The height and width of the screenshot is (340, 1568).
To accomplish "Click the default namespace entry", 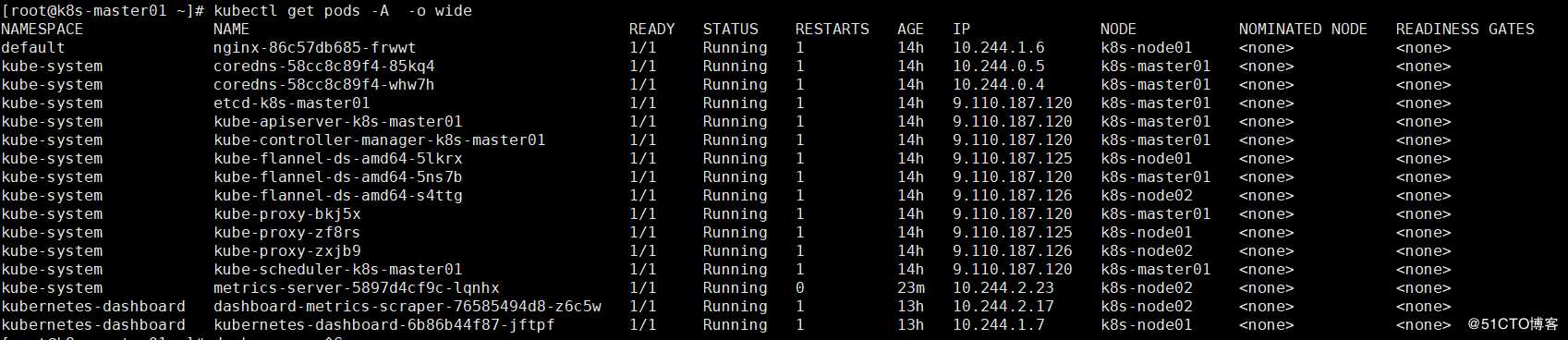I will (33, 48).
